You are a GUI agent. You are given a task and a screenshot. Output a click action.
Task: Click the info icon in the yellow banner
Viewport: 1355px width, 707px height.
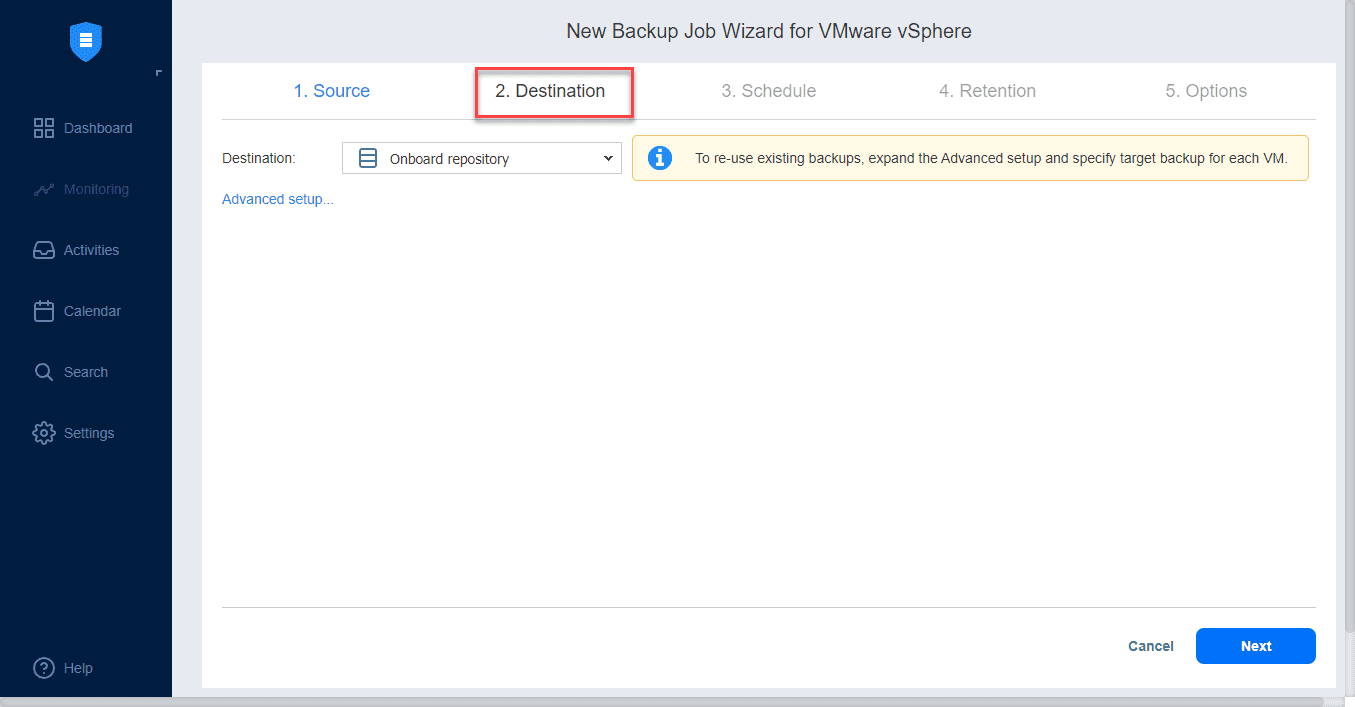click(x=660, y=158)
